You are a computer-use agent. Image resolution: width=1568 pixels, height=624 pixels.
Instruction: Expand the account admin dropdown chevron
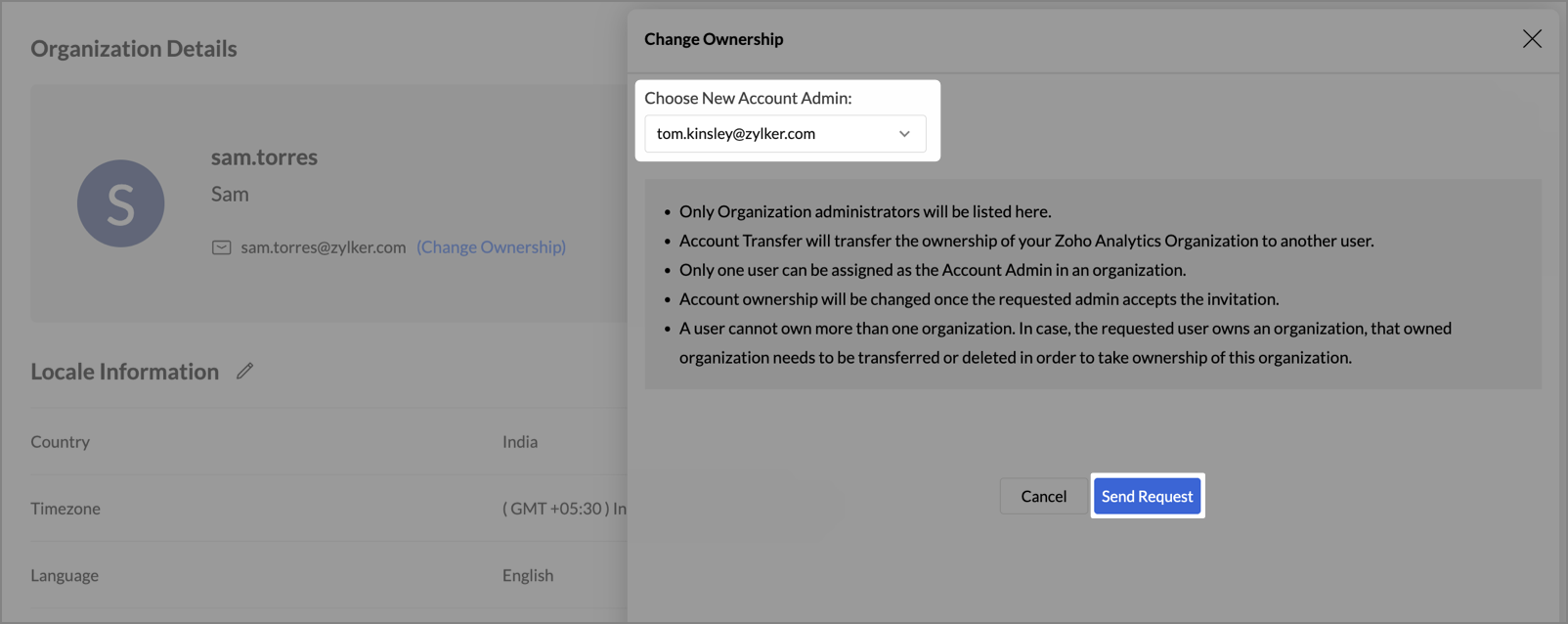pyautogui.click(x=904, y=134)
